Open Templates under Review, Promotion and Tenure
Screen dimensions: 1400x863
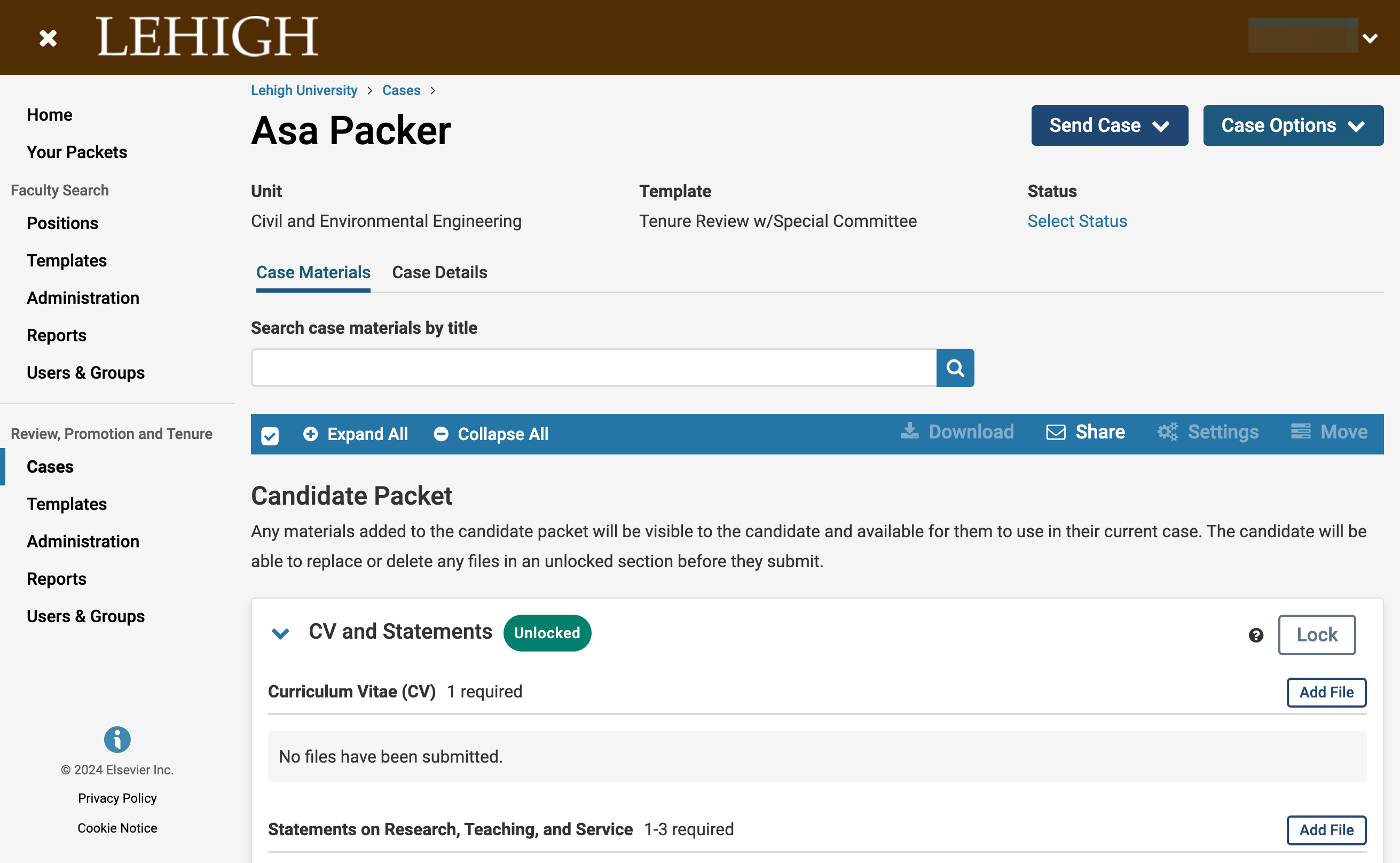67,504
